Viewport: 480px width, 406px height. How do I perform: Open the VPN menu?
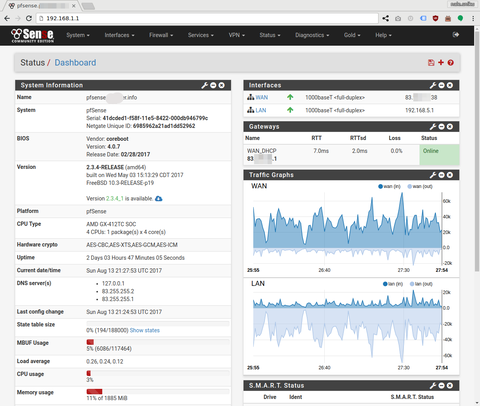pyautogui.click(x=237, y=35)
